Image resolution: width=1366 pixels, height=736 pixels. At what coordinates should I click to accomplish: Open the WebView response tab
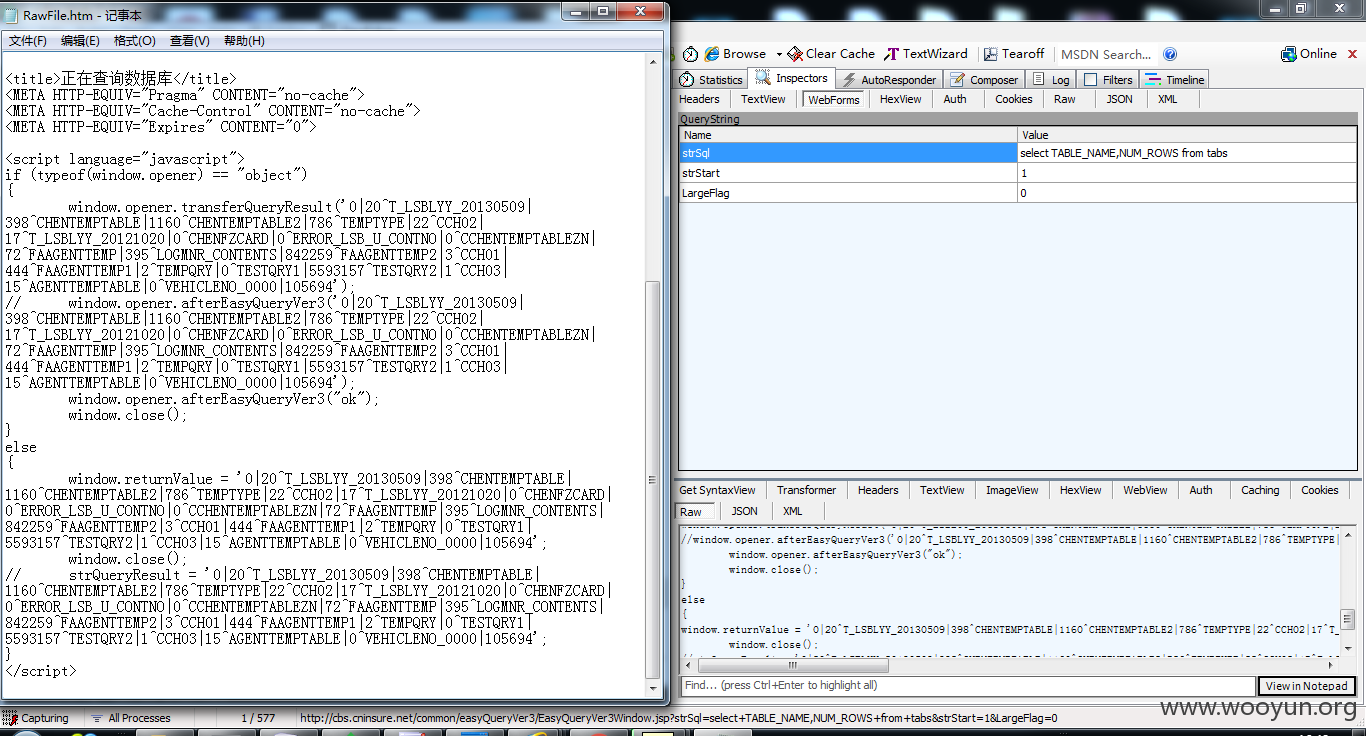tap(1145, 490)
